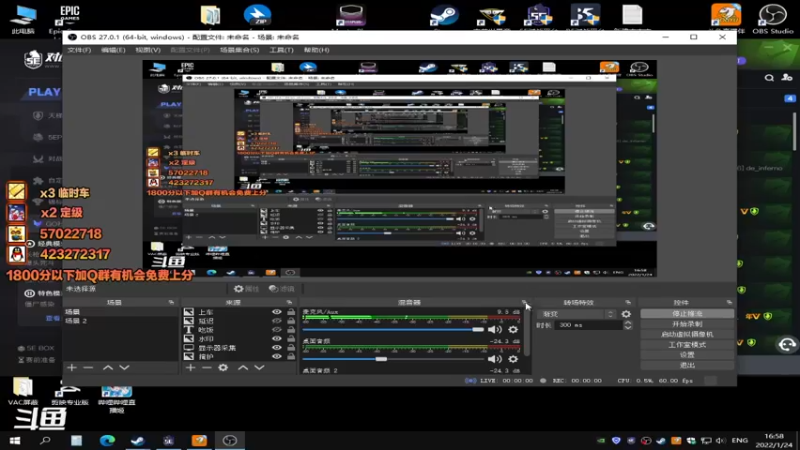Image resolution: width=800 pixels, height=450 pixels.
Task: Select the 显示器采集 source row
Action: [240, 347]
